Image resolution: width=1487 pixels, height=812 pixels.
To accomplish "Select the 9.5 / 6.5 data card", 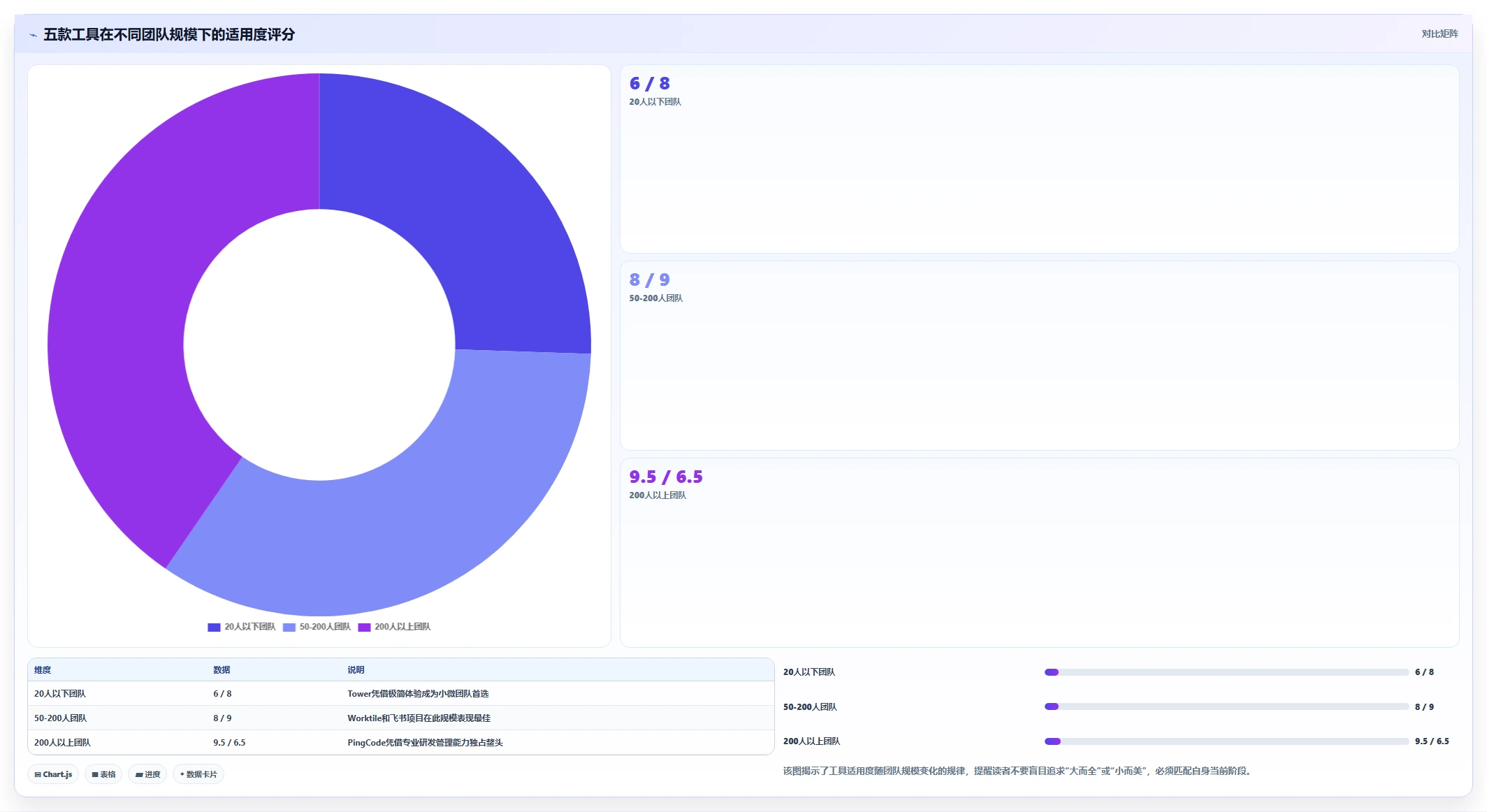I will click(1040, 553).
